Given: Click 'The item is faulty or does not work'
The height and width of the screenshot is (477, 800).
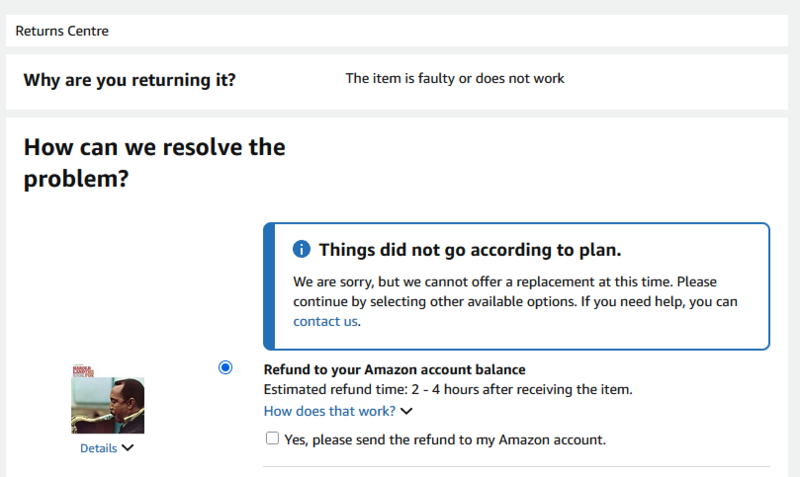Looking at the screenshot, I should 455,78.
